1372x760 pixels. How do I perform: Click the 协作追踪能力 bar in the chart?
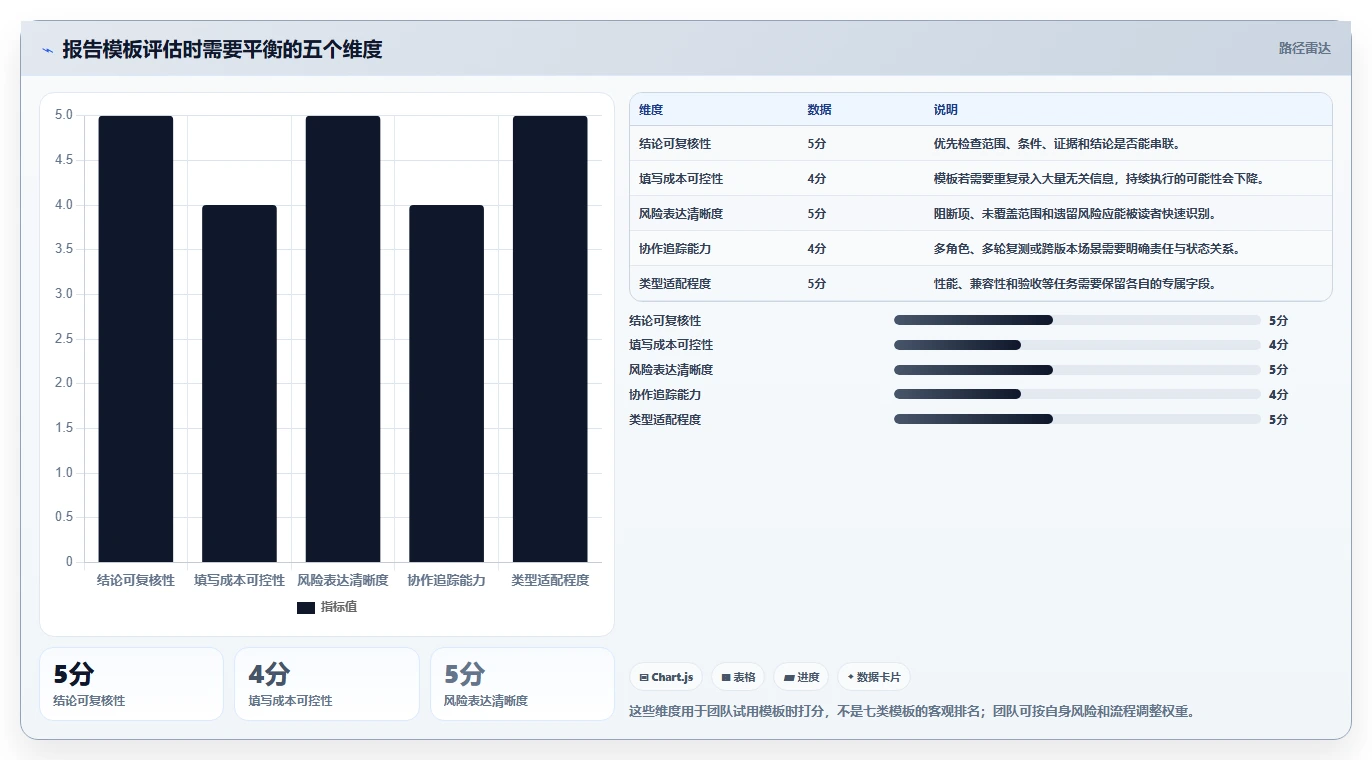coord(446,384)
